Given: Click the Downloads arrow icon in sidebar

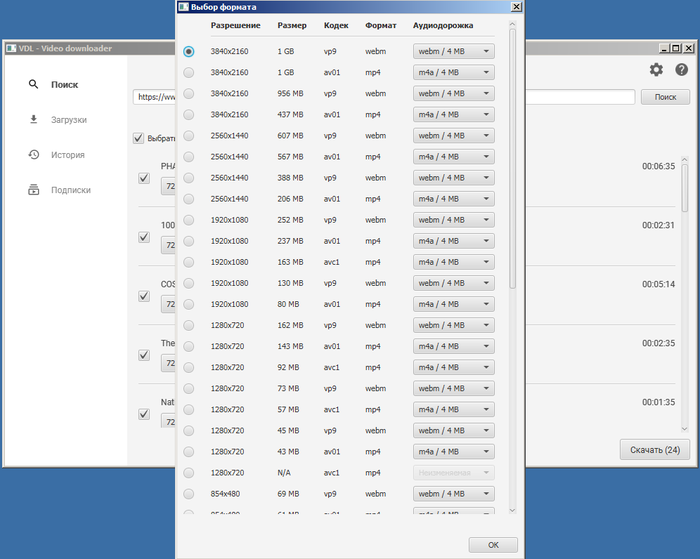Looking at the screenshot, I should point(33,120).
